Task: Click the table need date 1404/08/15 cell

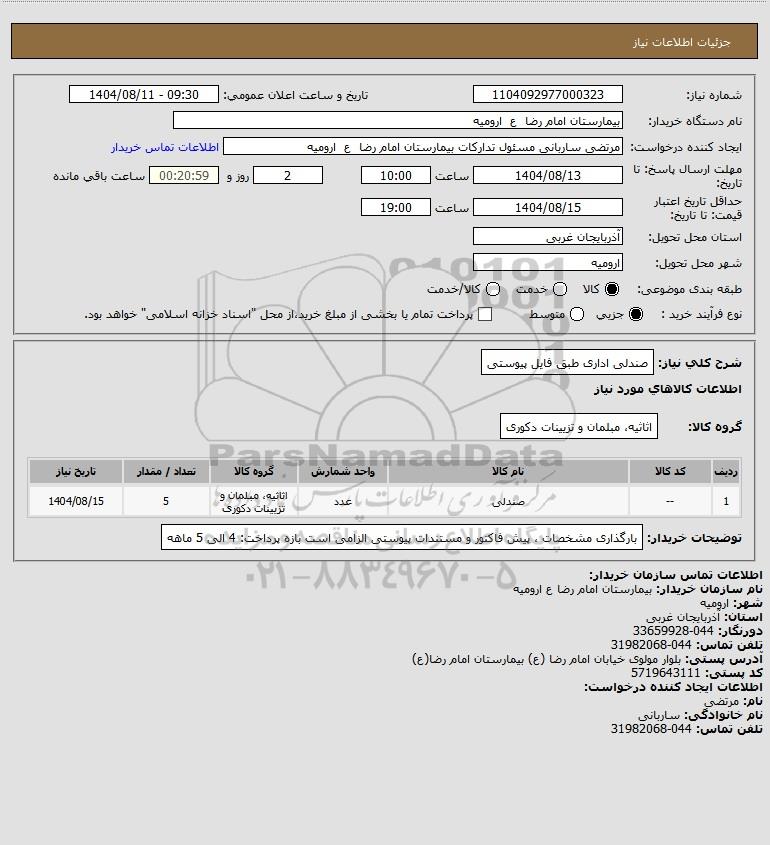Action: point(76,501)
